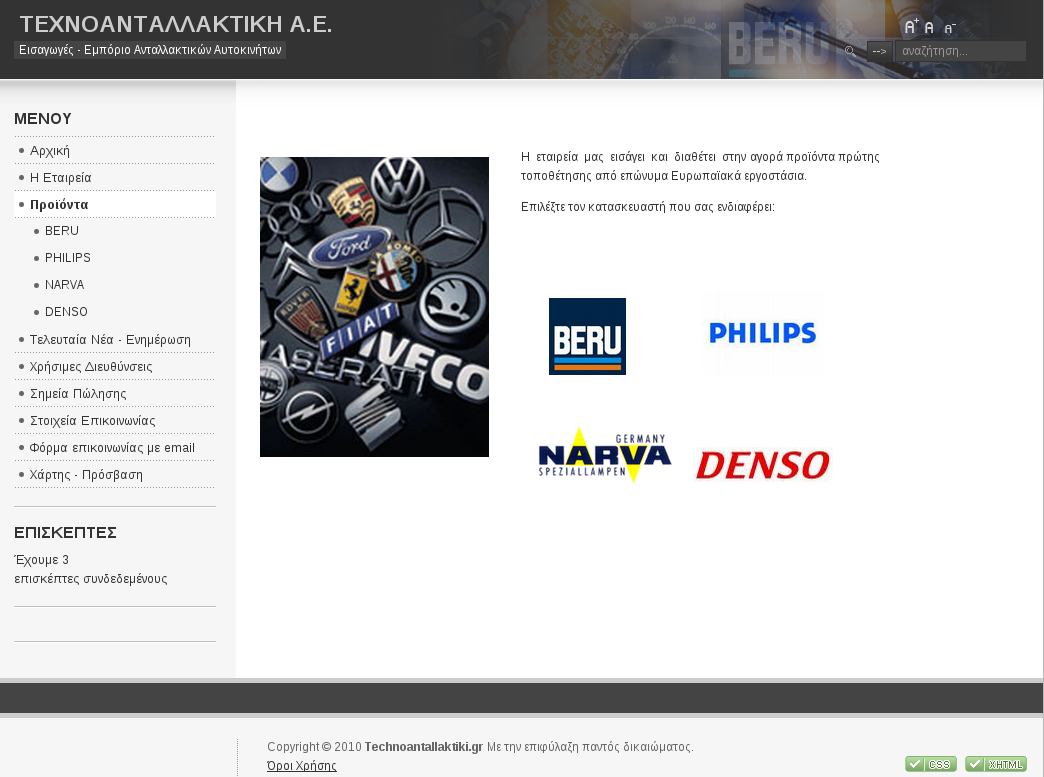Click the ΜΕΝΟΥ sidebar heading
Screen dimensions: 1044x777
click(x=43, y=119)
